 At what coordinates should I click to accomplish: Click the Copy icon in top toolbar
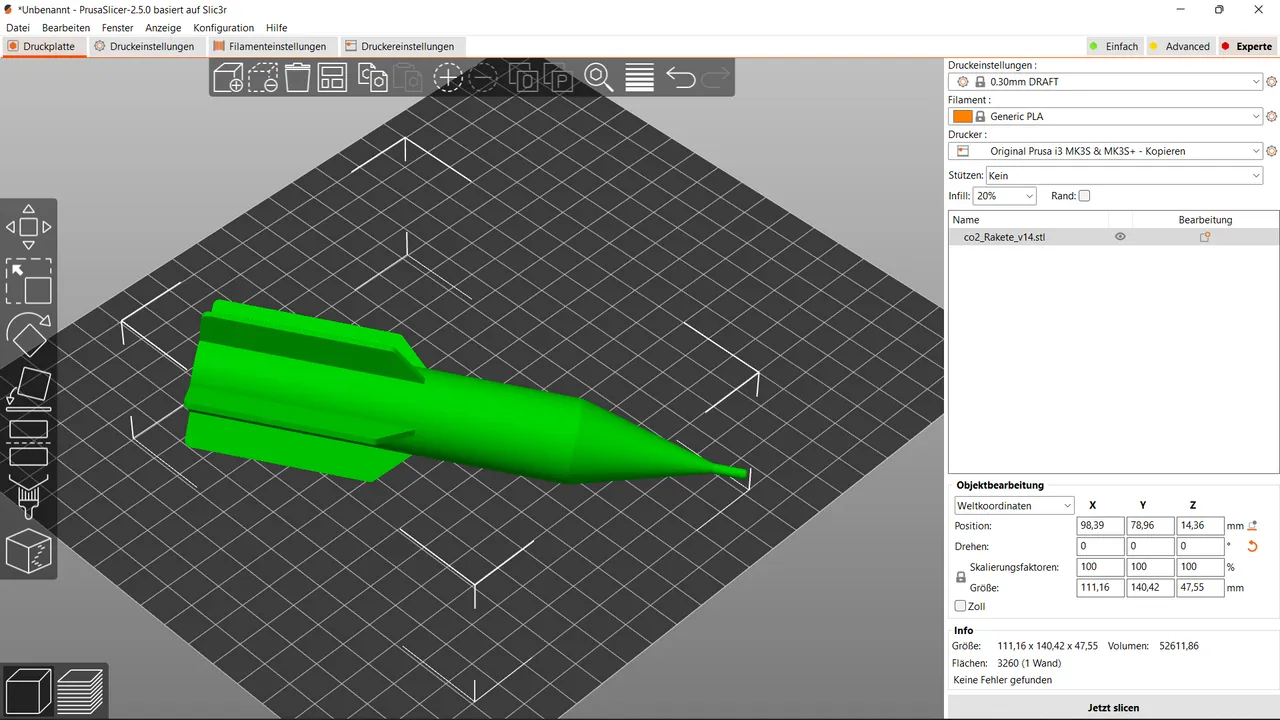pos(373,77)
